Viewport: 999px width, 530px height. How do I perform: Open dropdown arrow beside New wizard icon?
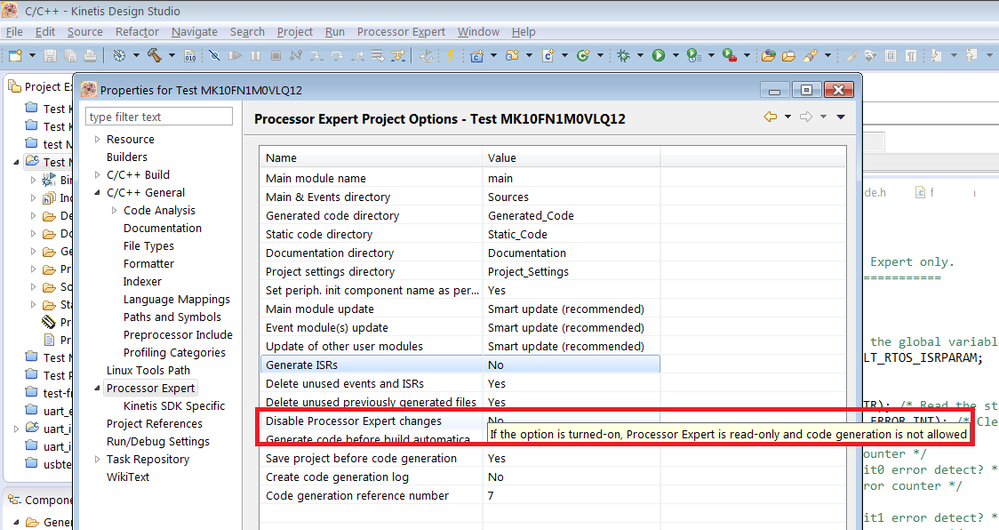[32, 56]
